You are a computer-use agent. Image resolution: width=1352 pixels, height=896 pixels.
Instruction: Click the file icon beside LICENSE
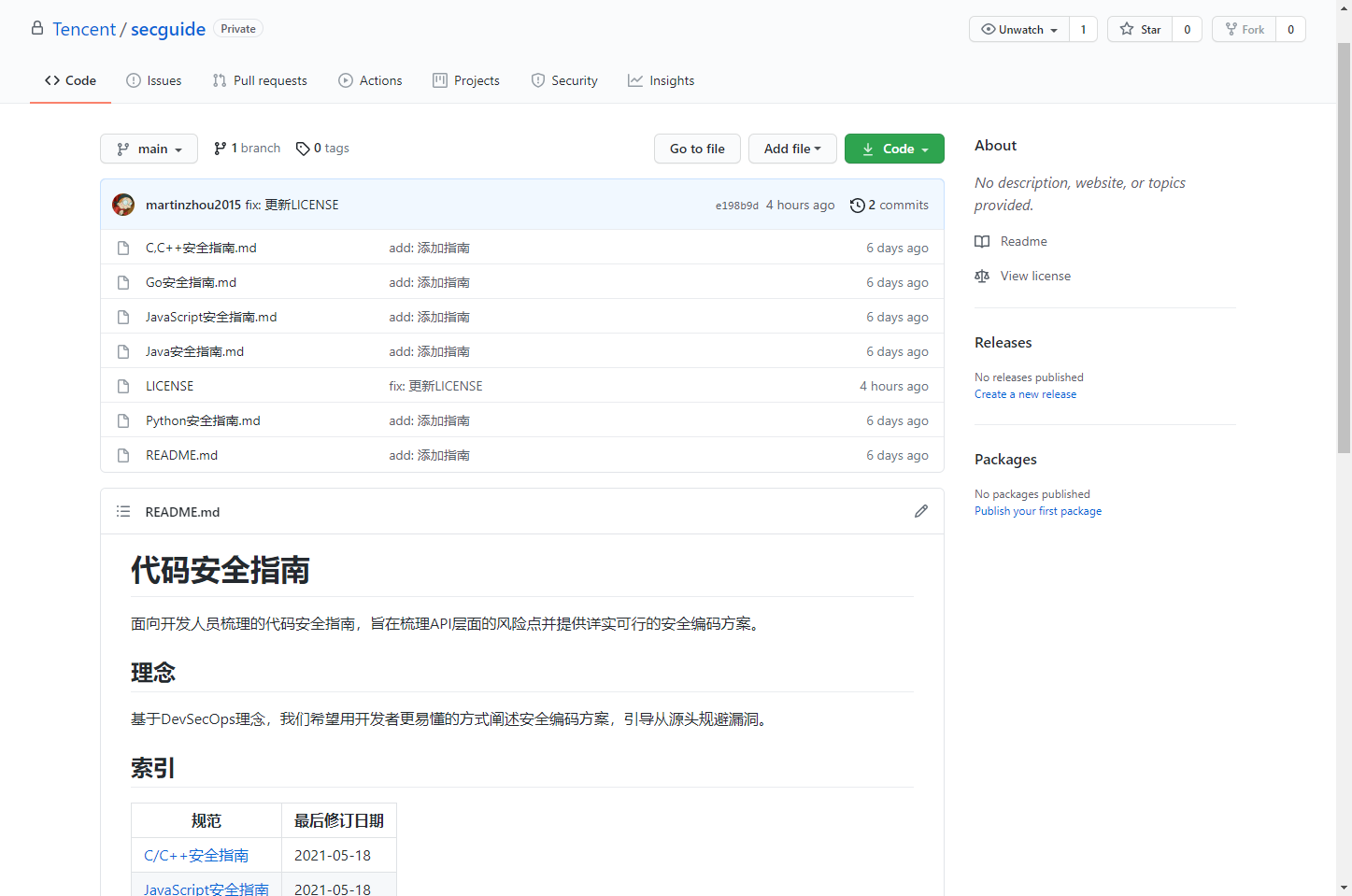[x=123, y=386]
